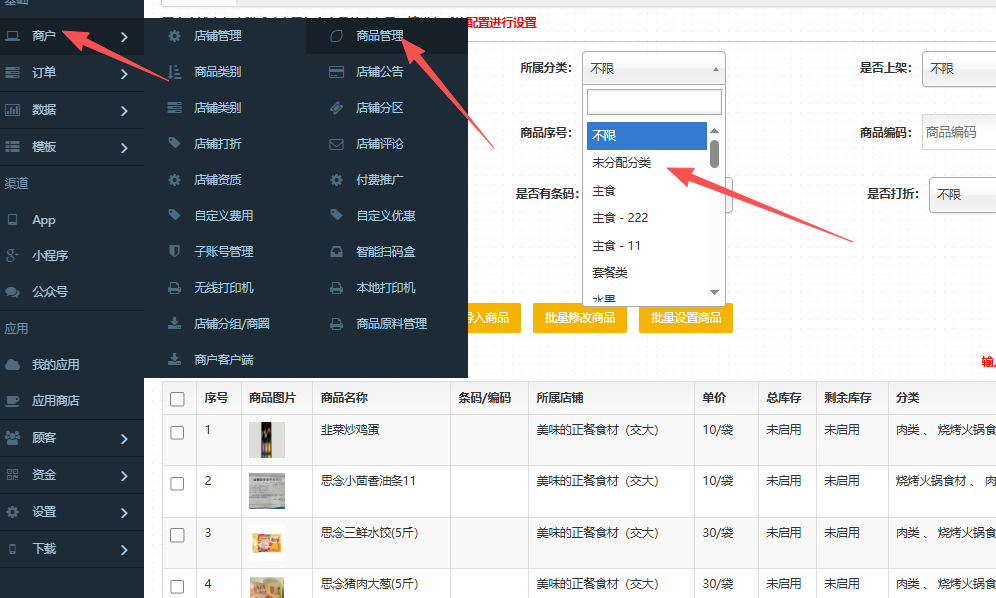Tick the select-all checkbox in table header
This screenshot has height=598, width=996.
coord(177,399)
